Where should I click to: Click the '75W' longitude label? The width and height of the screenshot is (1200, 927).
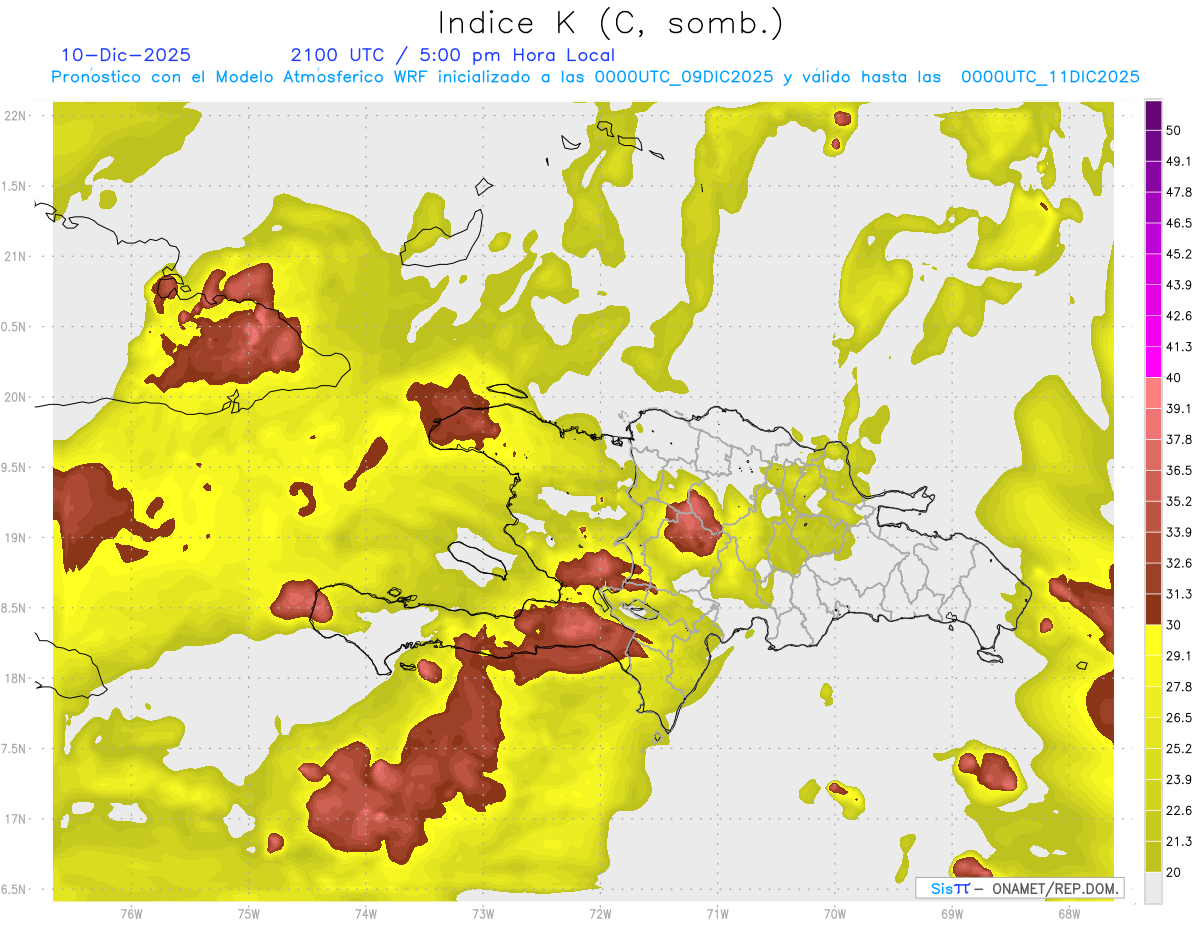248,913
